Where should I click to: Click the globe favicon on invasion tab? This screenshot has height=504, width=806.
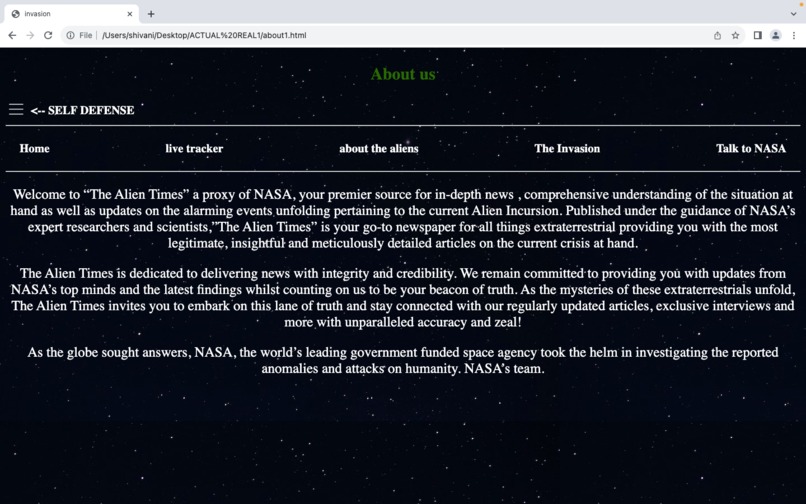point(16,14)
